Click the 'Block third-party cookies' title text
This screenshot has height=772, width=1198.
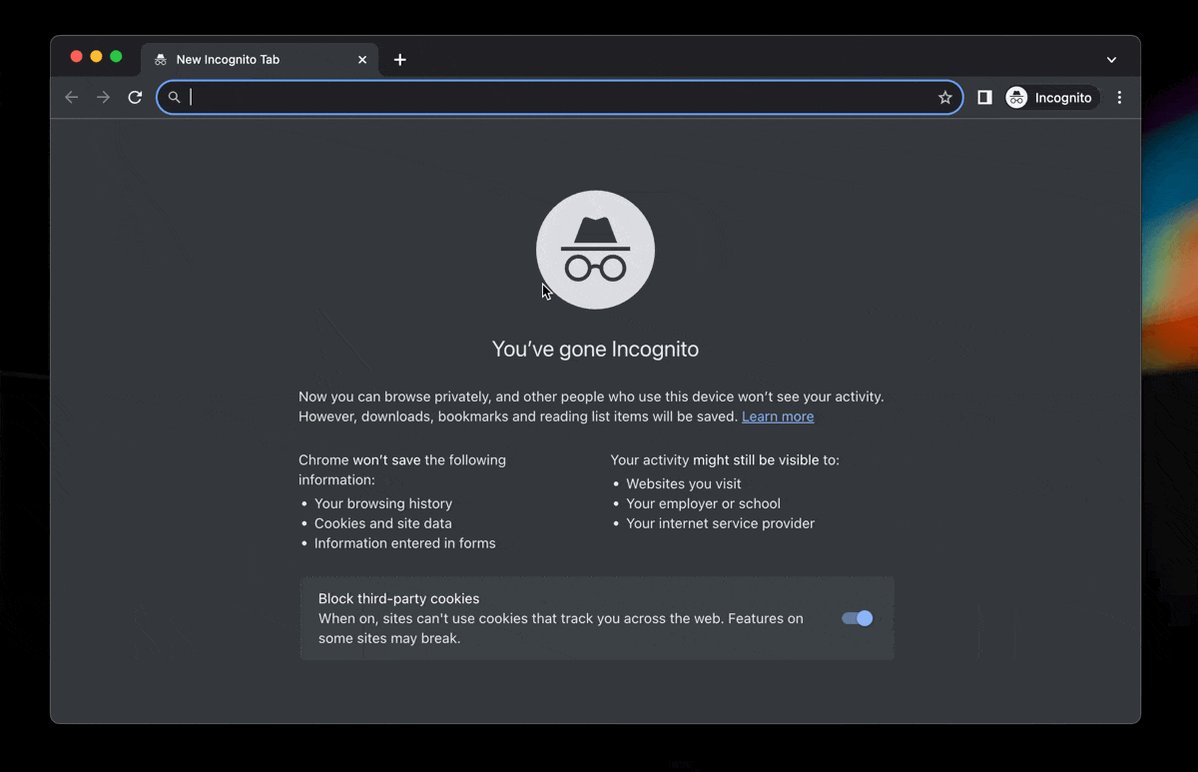pyautogui.click(x=399, y=598)
